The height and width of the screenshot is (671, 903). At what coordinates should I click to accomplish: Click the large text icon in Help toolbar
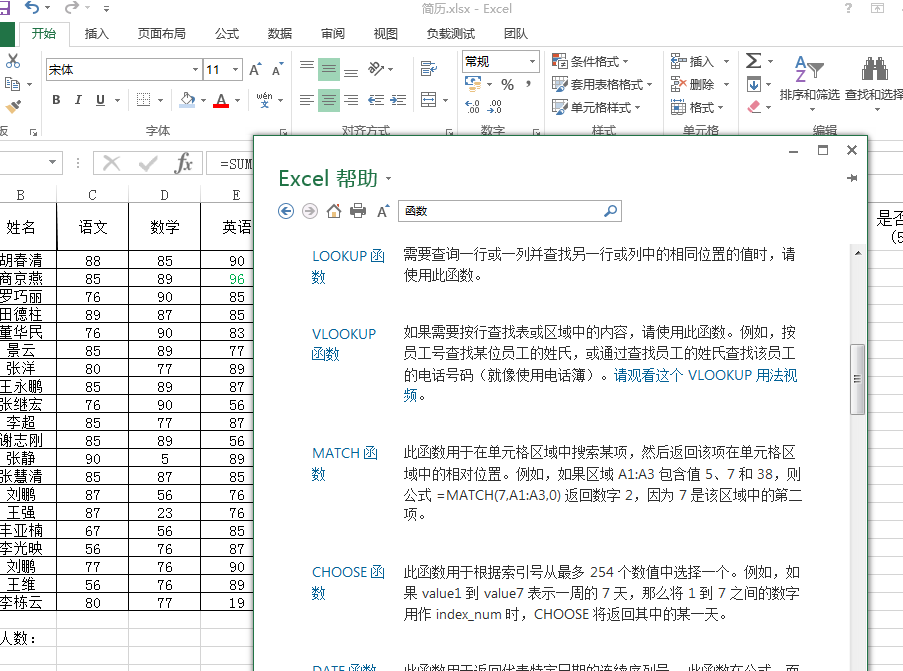383,211
